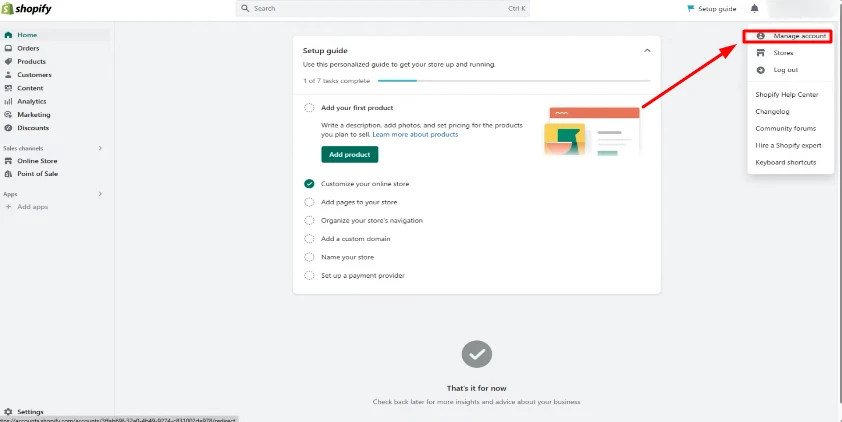Go to Orders page
Viewport: 842px width, 422px height.
[28, 48]
